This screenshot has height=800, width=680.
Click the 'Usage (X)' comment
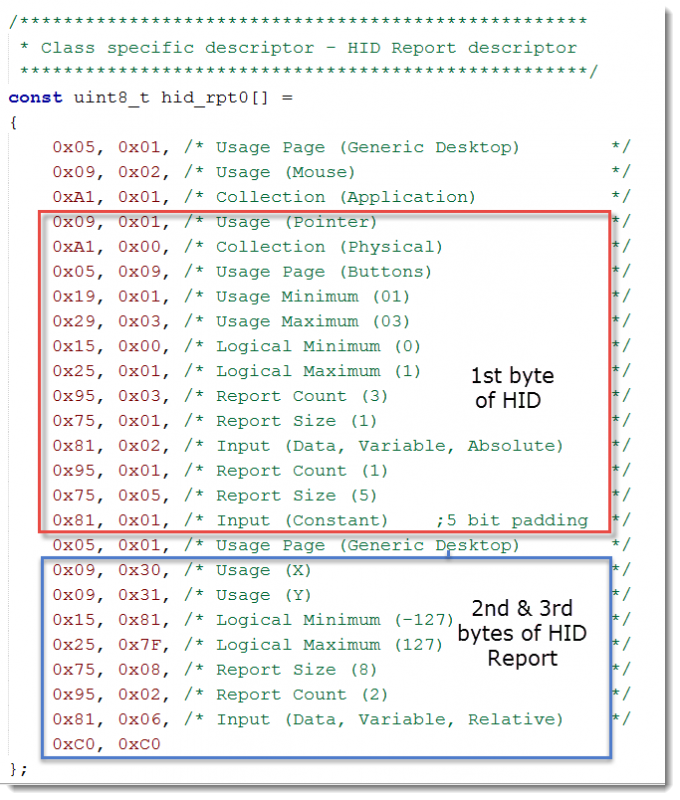(x=263, y=570)
